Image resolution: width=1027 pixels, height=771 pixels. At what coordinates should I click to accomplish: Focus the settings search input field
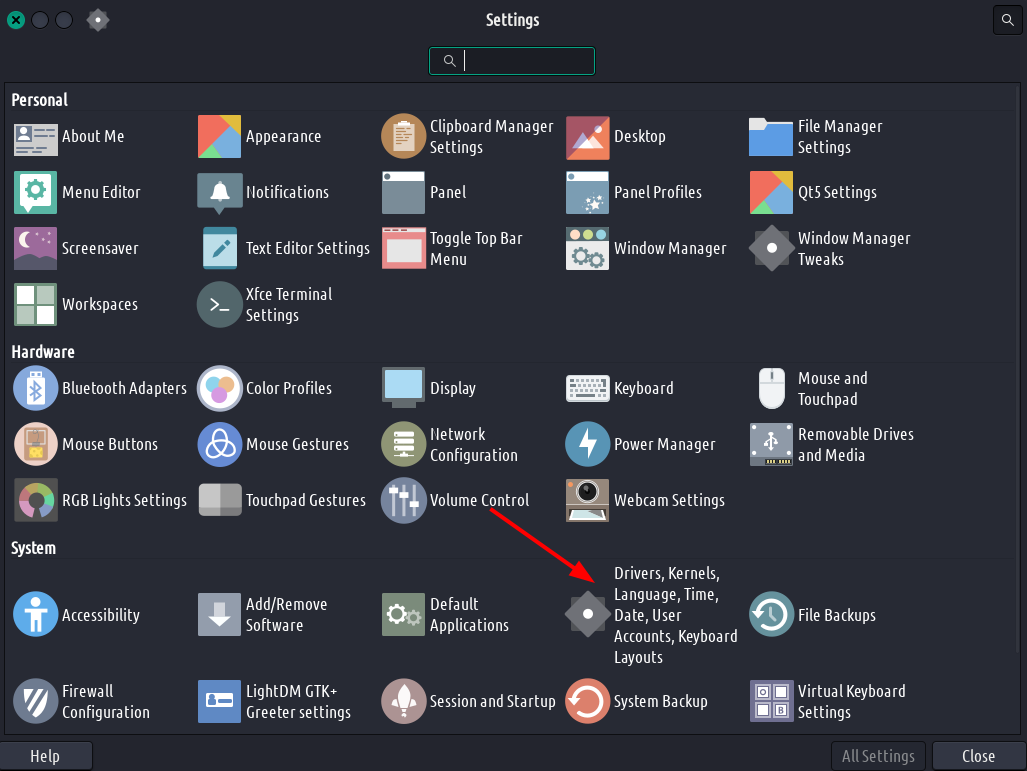[512, 61]
